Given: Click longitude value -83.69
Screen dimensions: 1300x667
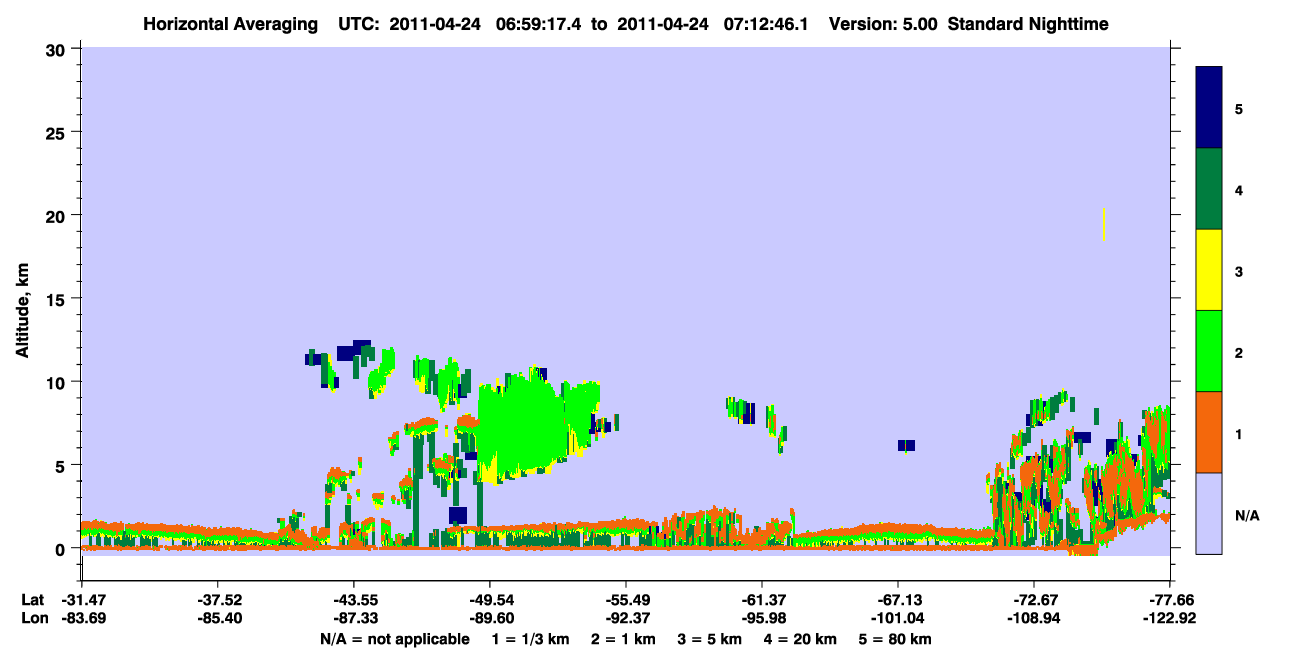Looking at the screenshot, I should point(82,619).
